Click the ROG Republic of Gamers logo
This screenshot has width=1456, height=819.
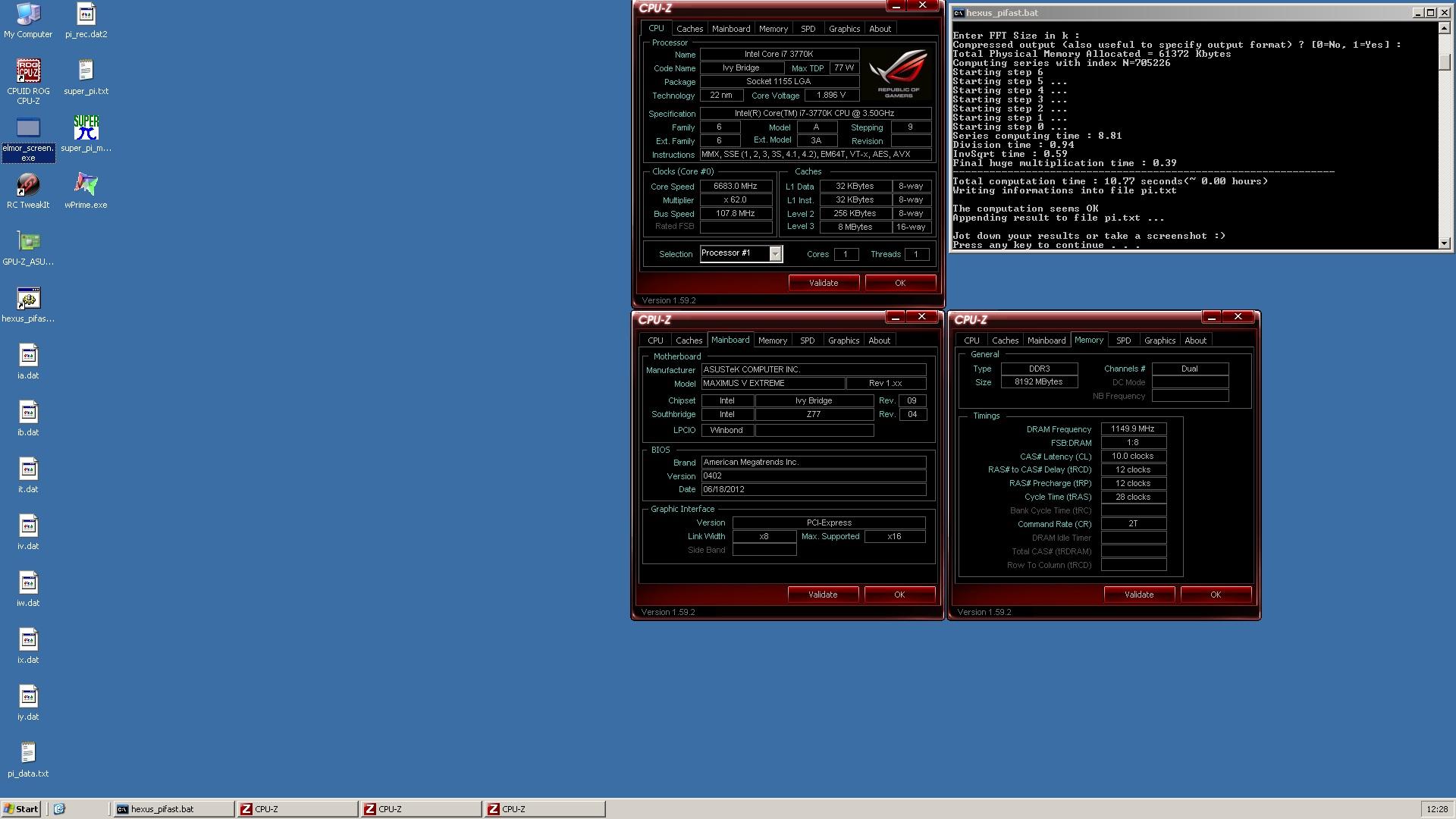(899, 74)
